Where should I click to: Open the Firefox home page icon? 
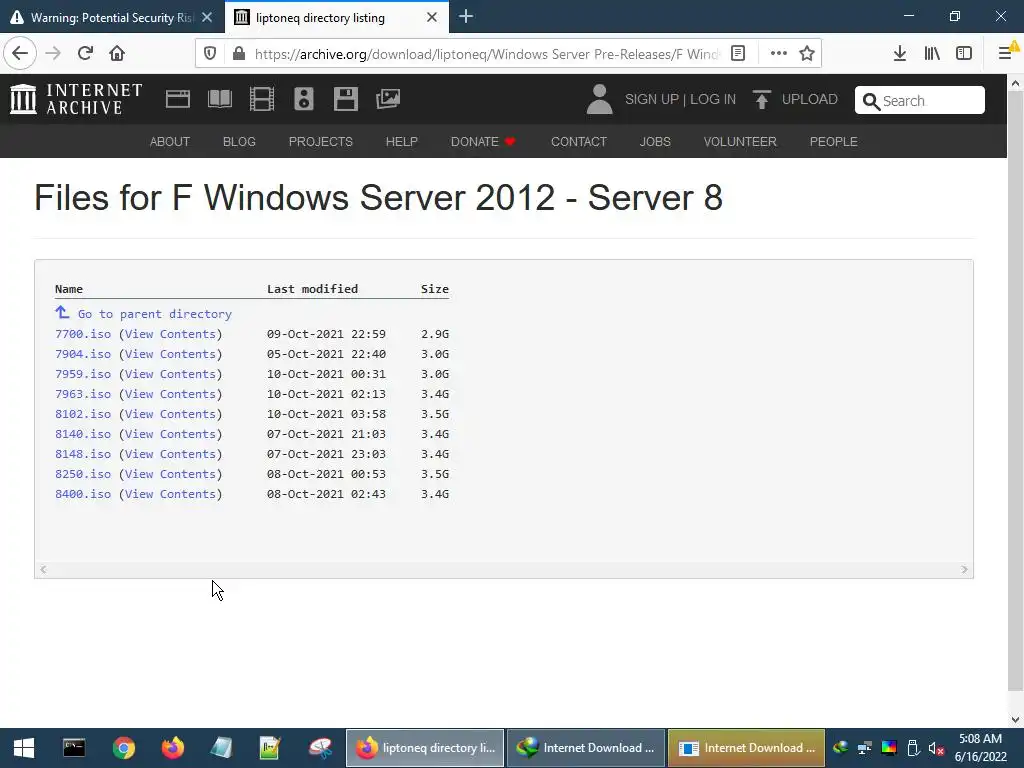(117, 53)
